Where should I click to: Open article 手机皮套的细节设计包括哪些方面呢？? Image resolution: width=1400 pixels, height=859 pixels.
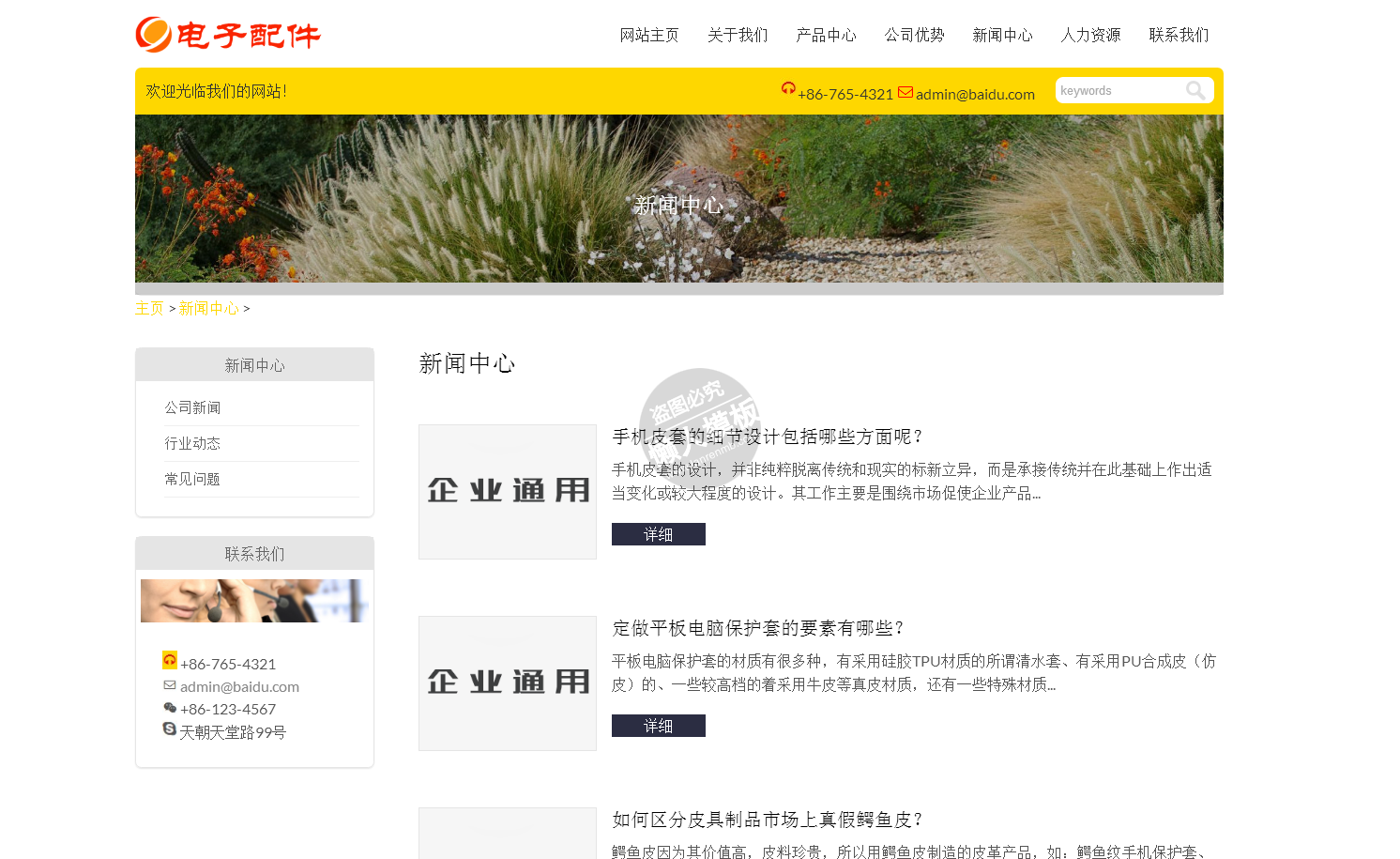click(769, 437)
